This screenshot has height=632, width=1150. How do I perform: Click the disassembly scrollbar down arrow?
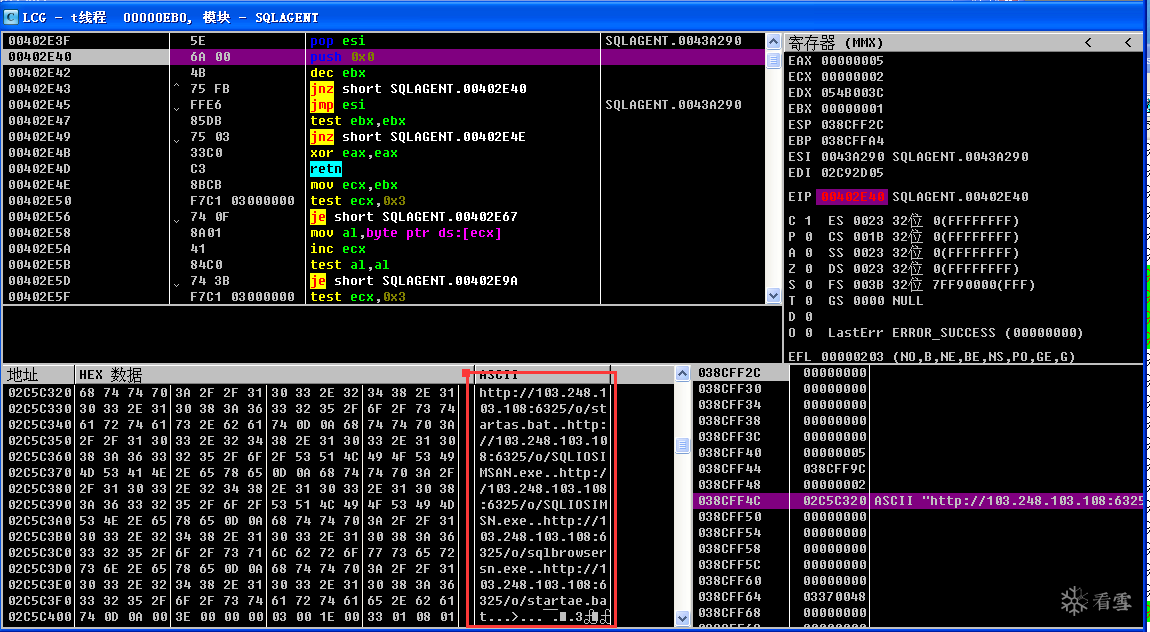773,295
